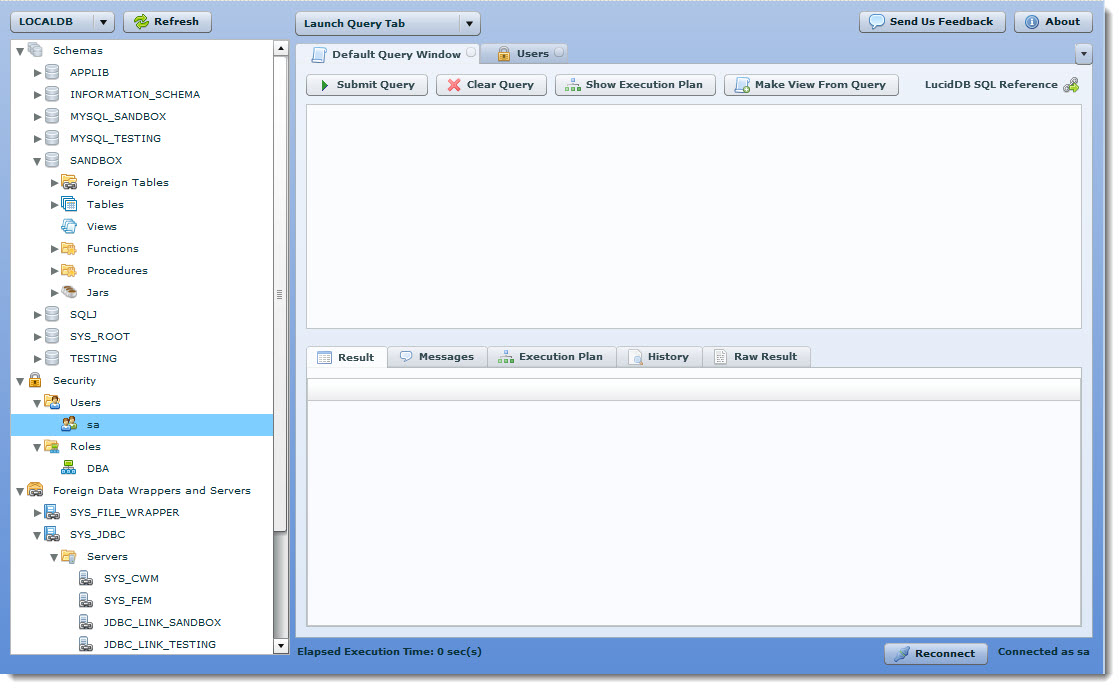1120x689 pixels.
Task: Click the Reconnect button
Action: pyautogui.click(x=935, y=653)
